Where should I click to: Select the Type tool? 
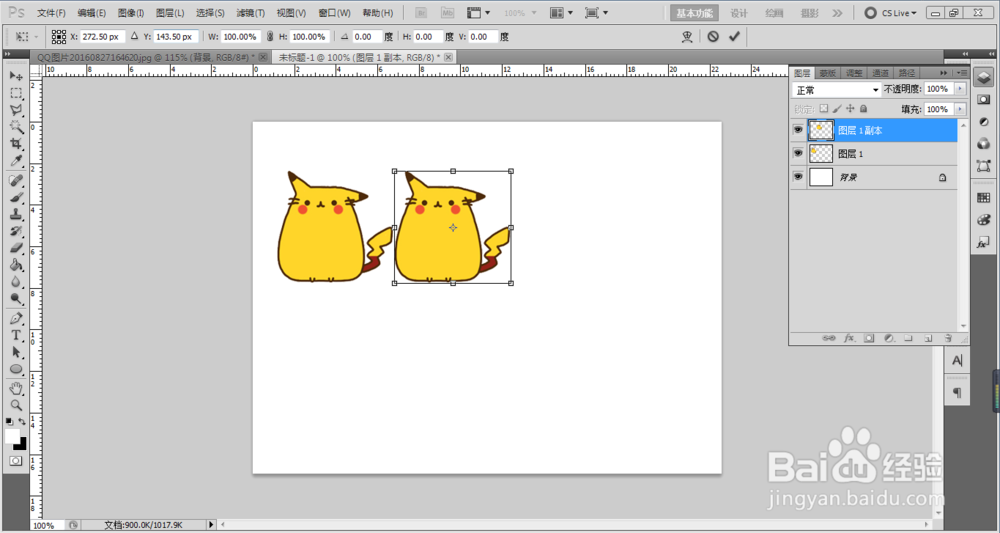pos(16,335)
